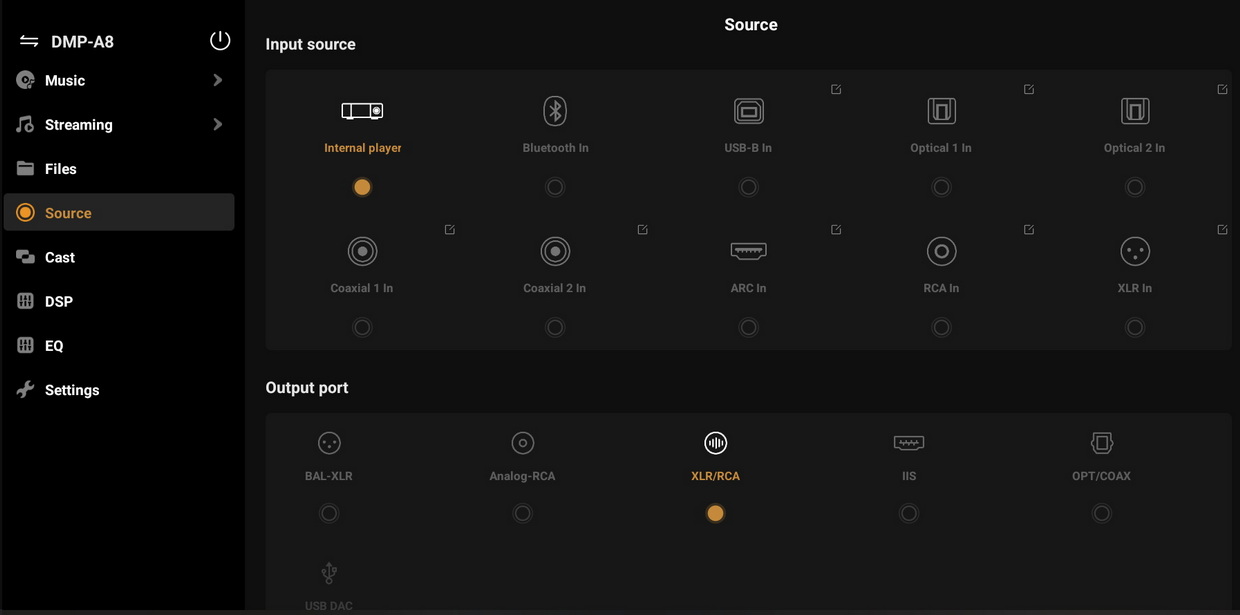Click the Optical 2 In label

pos(1134,148)
